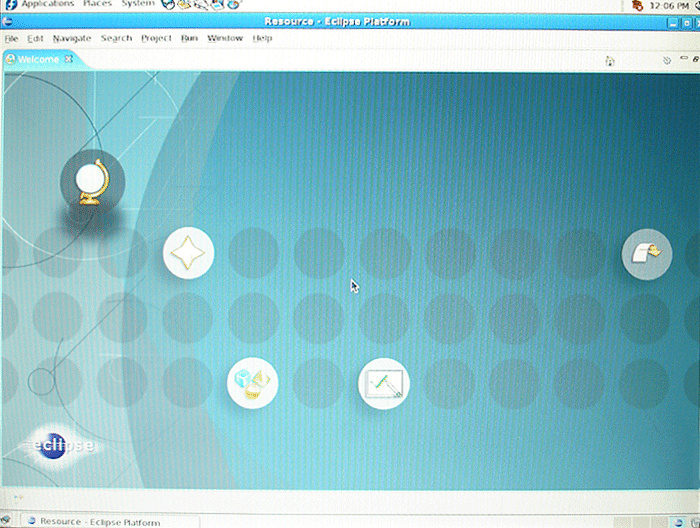Launch the first globe panel launcher
700x528 pixels.
click(x=168, y=4)
